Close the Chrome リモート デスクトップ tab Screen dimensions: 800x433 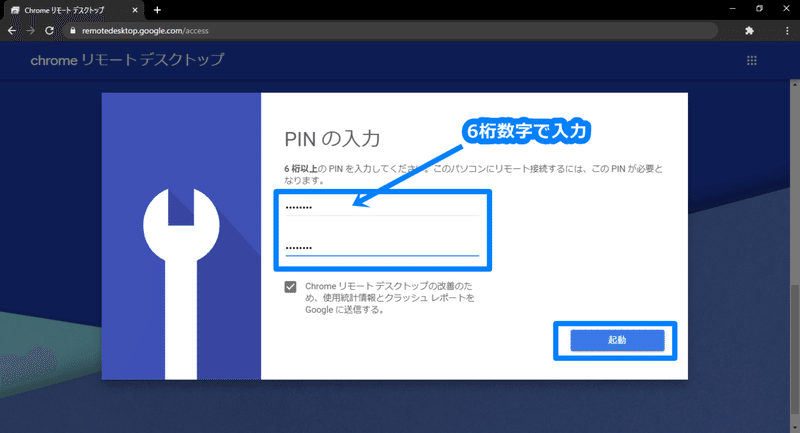coord(135,10)
